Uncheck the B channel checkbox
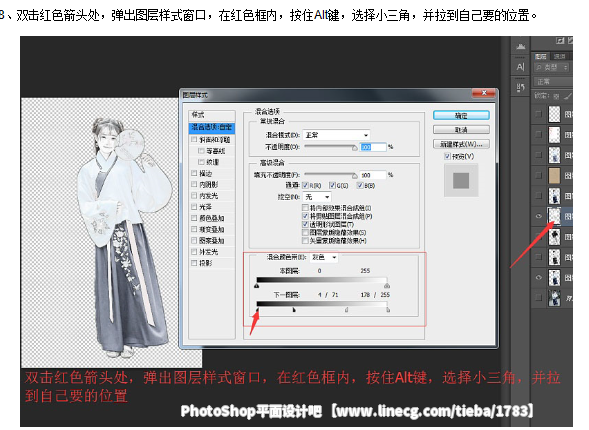 point(360,185)
